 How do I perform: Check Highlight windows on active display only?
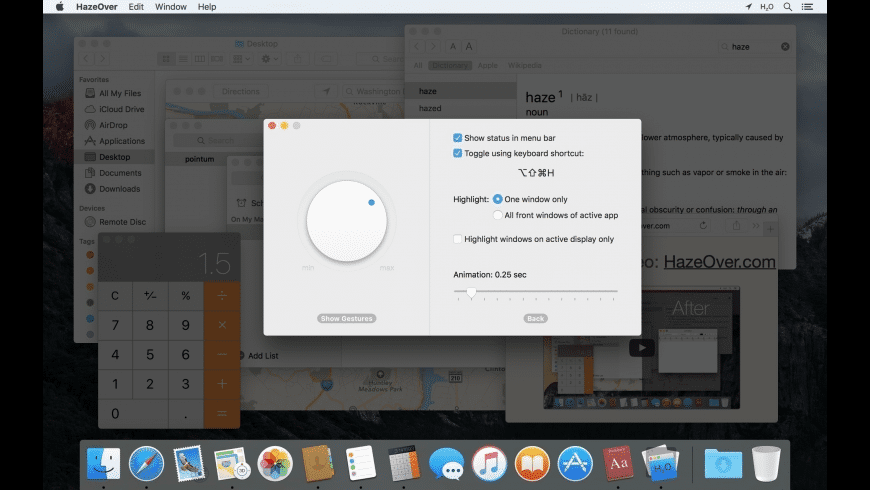[x=457, y=239]
